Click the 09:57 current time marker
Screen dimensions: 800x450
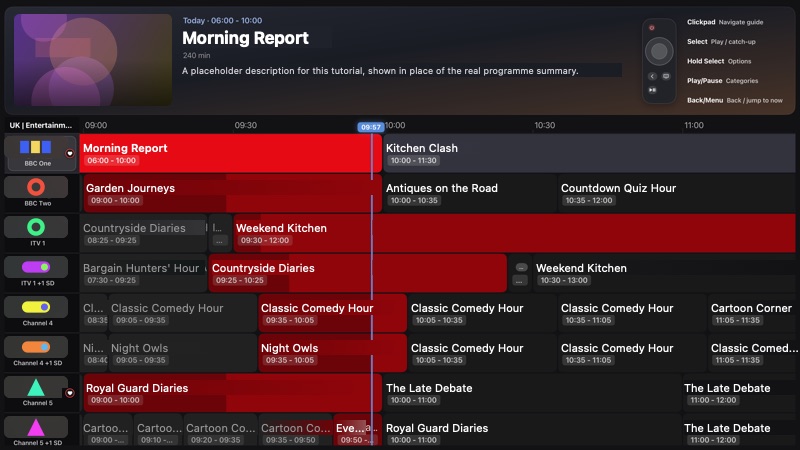tap(370, 127)
